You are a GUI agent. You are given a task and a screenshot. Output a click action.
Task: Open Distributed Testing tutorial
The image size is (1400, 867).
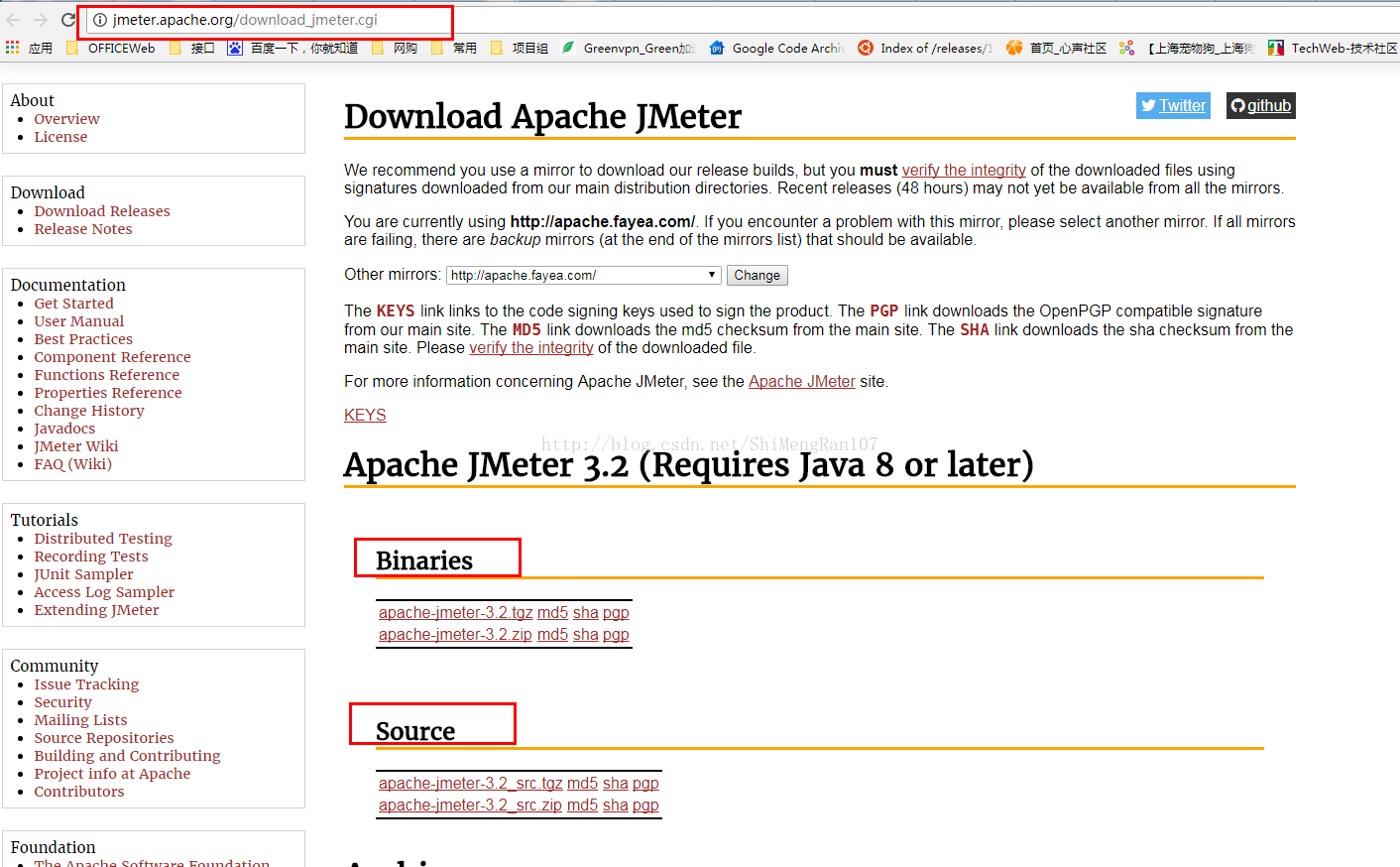103,539
